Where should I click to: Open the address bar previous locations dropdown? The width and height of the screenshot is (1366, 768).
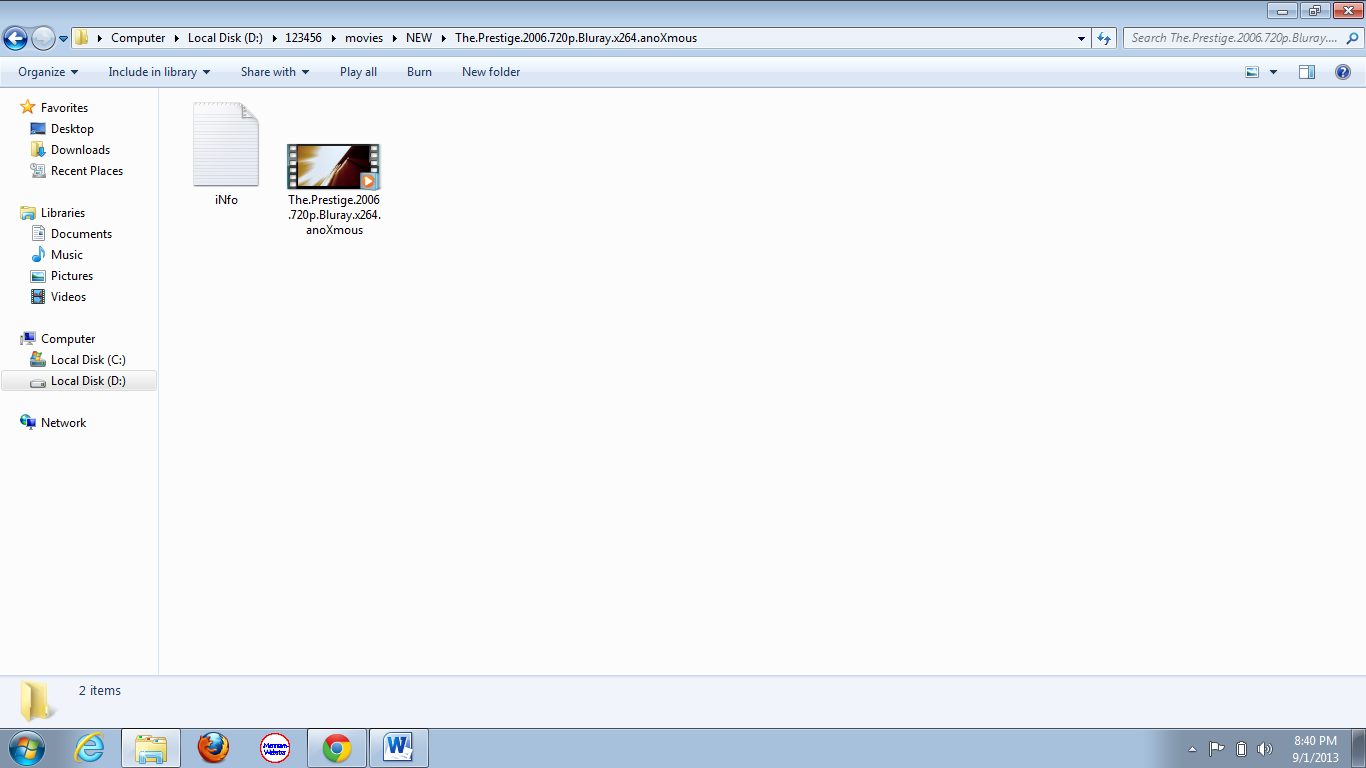click(1081, 38)
